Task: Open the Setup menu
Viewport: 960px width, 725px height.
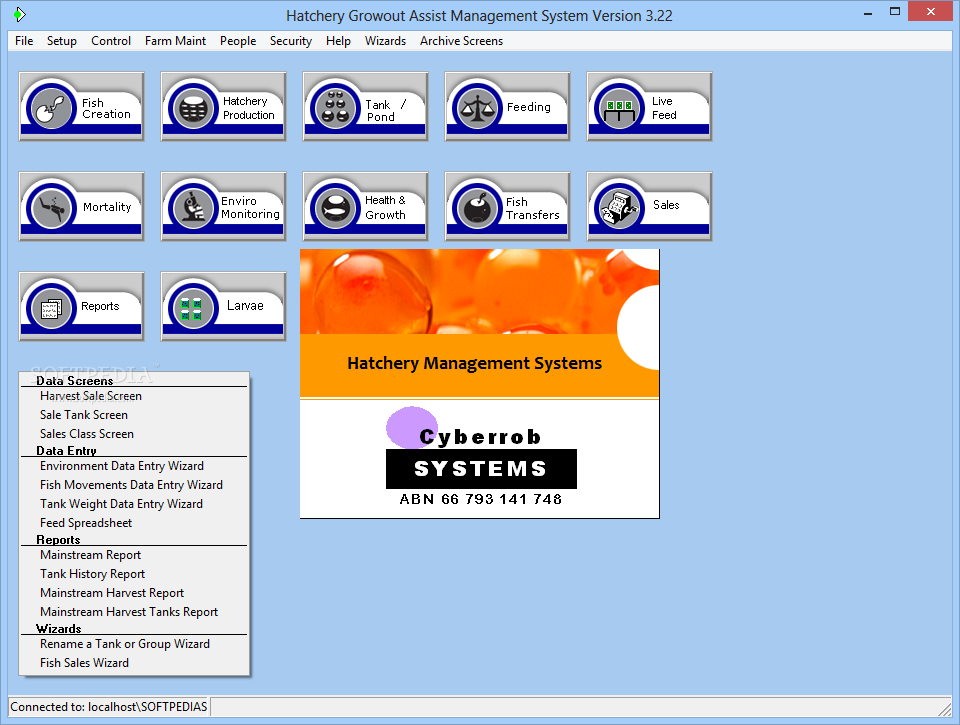Action: [62, 41]
